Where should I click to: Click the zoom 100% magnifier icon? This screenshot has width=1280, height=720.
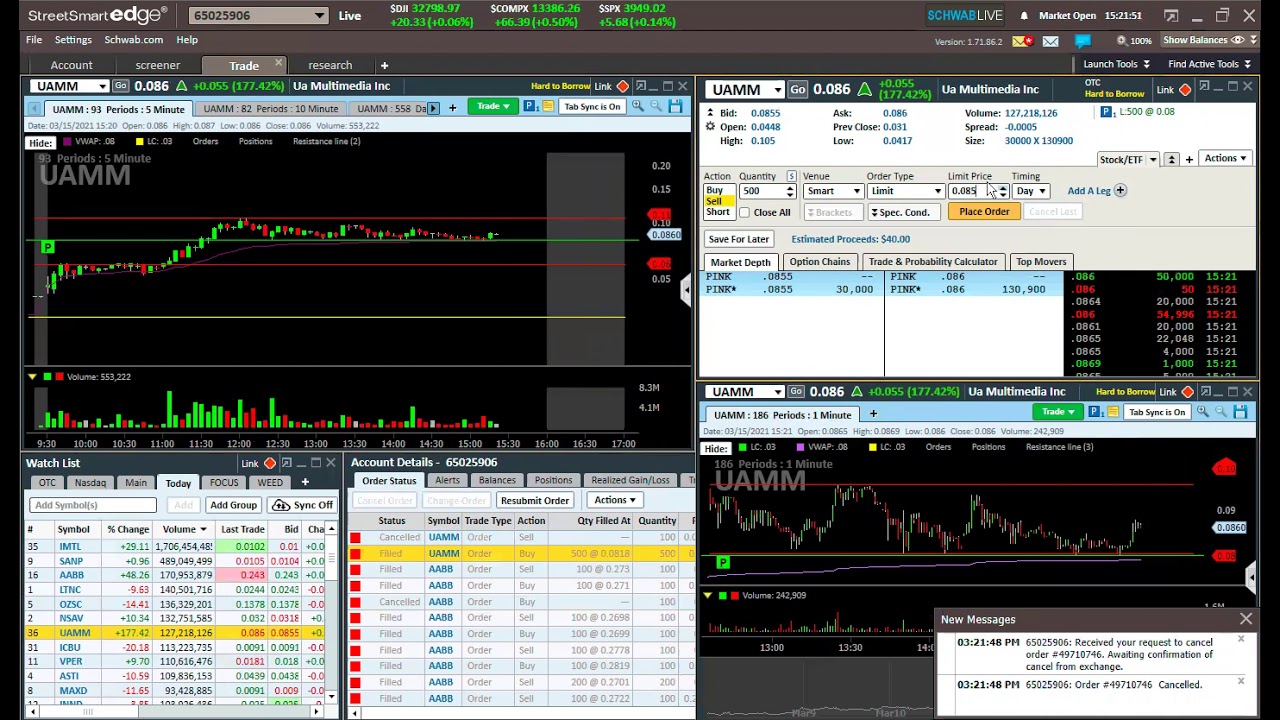click(1120, 40)
